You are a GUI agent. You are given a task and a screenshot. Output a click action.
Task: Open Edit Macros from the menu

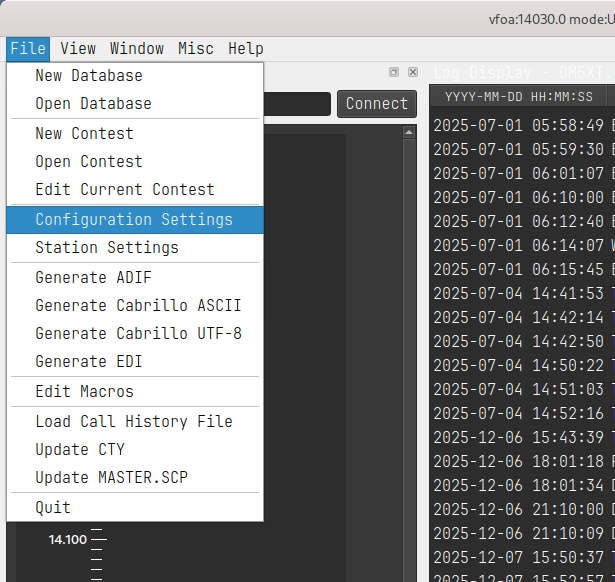pyautogui.click(x=84, y=391)
